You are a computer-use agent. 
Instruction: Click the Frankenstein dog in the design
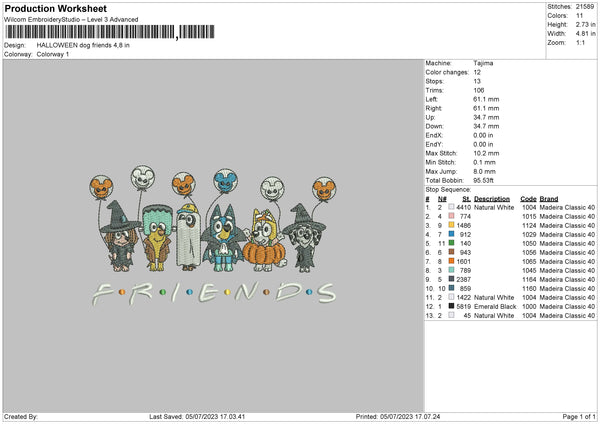(x=157, y=238)
